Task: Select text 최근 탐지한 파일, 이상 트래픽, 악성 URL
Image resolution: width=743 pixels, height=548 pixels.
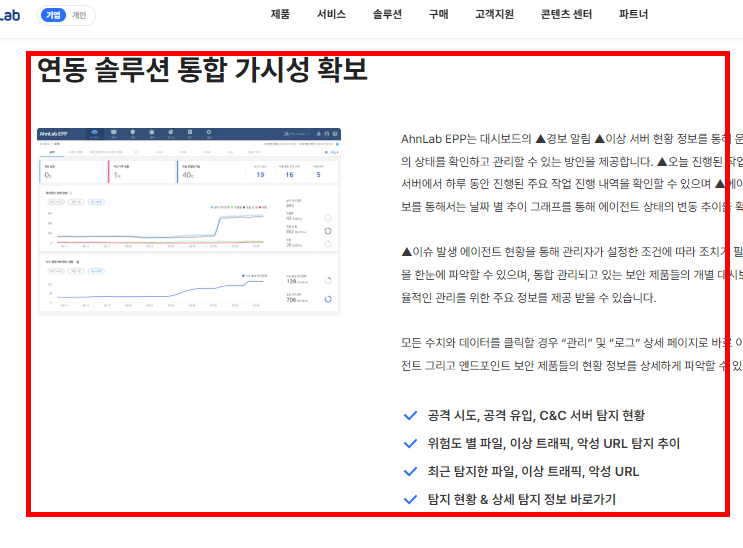Action: tap(533, 472)
